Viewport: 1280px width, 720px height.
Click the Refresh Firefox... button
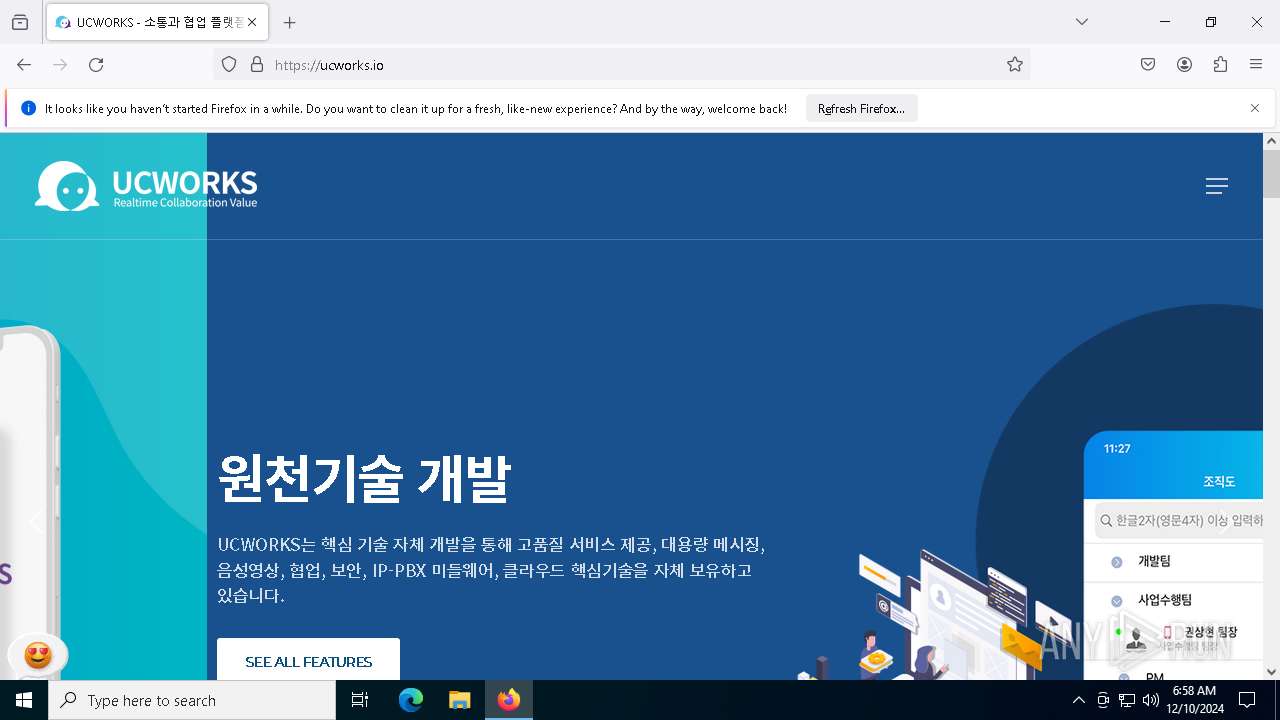tap(861, 109)
